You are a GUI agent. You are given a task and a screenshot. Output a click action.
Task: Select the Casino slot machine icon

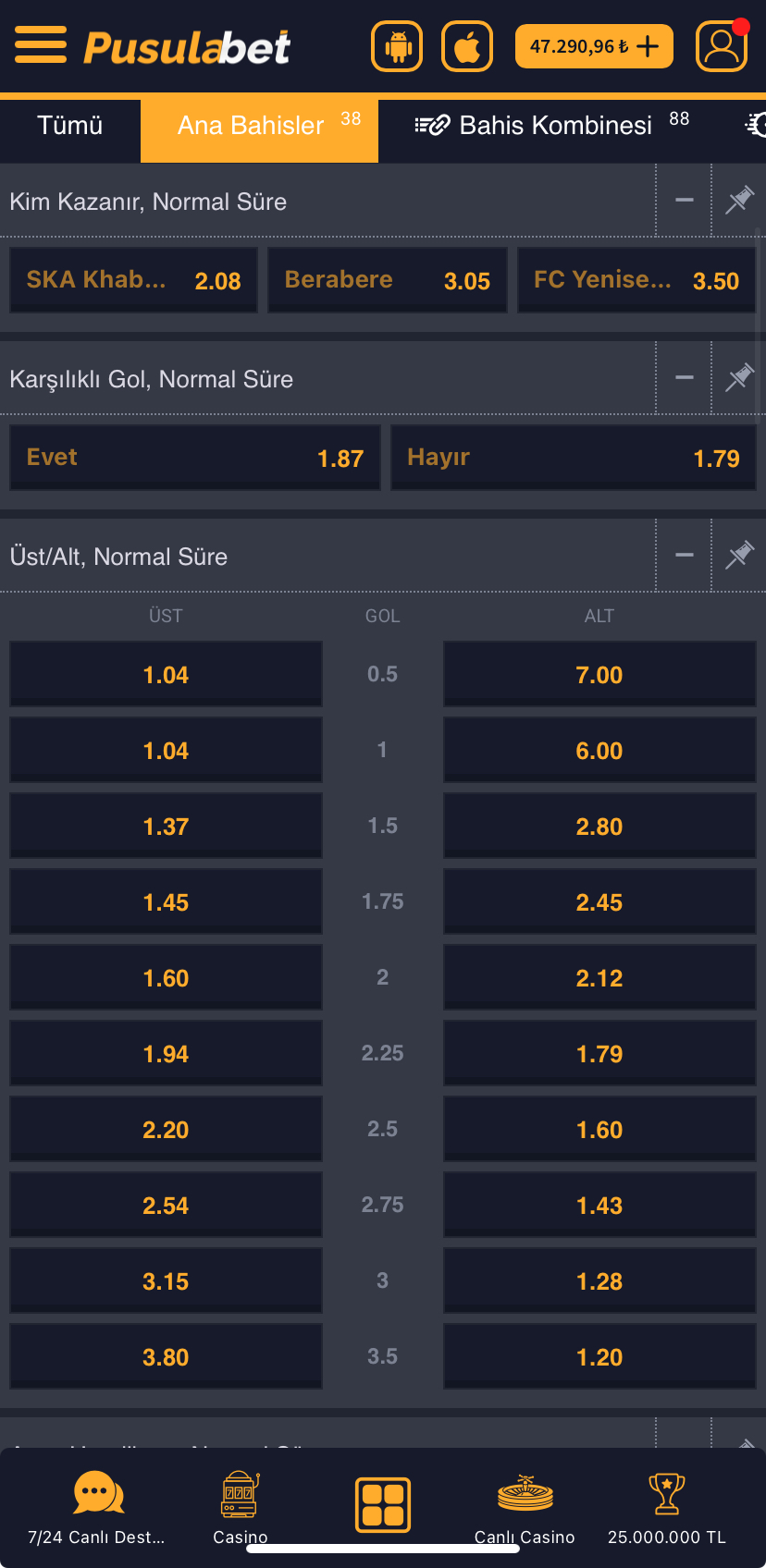pyautogui.click(x=239, y=1493)
